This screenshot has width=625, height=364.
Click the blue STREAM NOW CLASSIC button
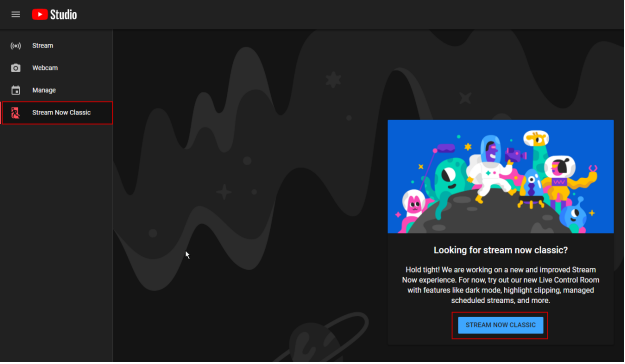point(500,325)
